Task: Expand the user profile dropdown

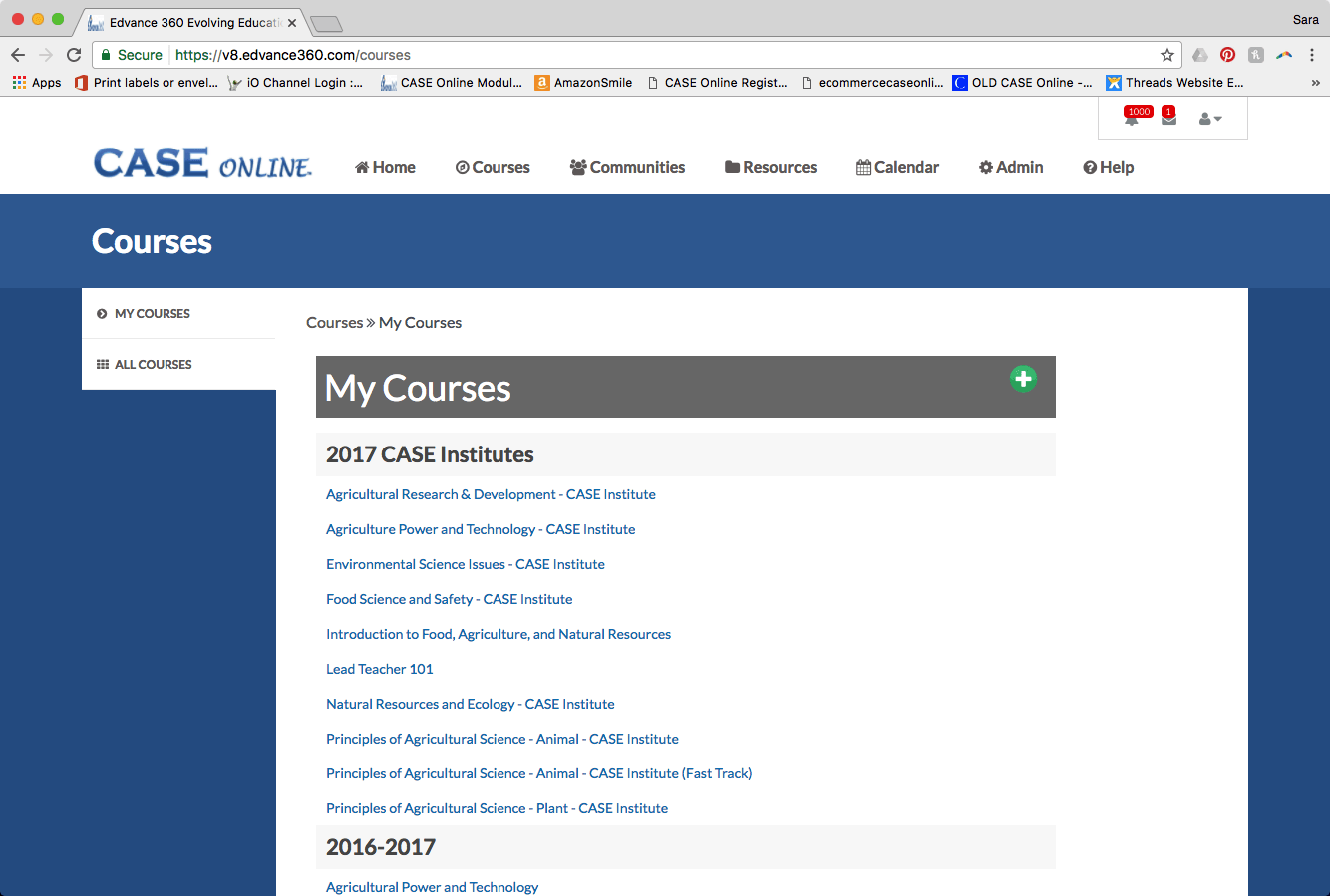Action: coord(1209,119)
